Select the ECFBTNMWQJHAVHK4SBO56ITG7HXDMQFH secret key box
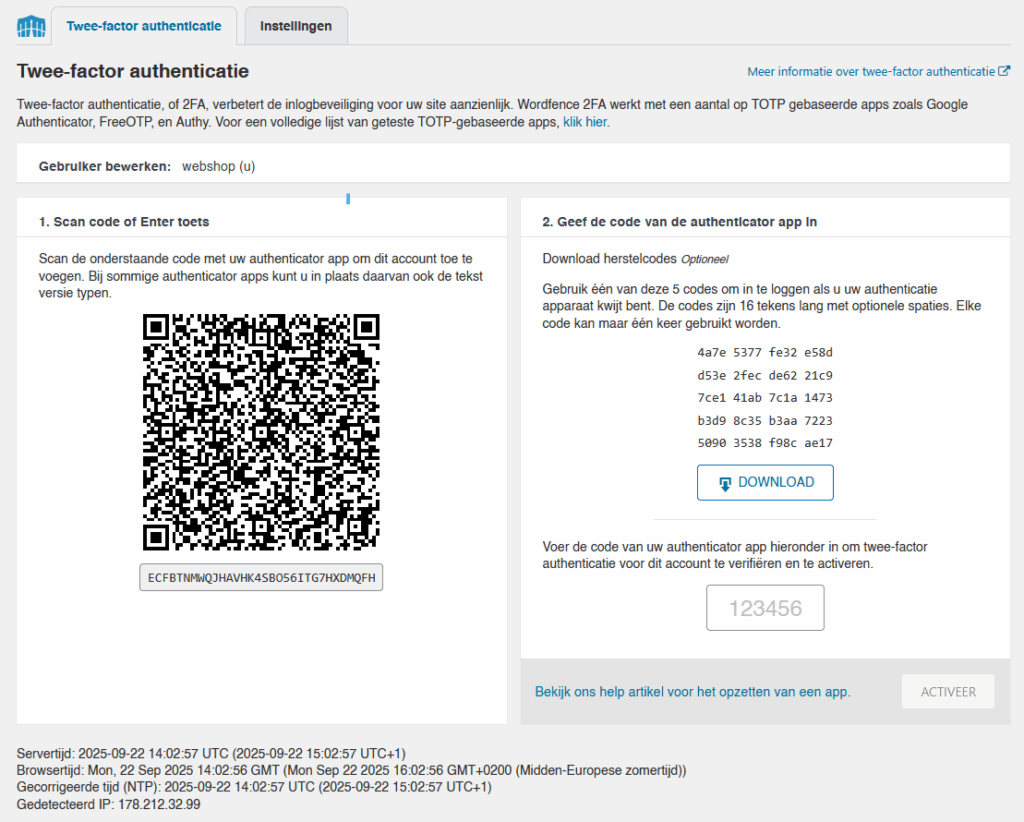Image resolution: width=1024 pixels, height=822 pixels. 261,578
